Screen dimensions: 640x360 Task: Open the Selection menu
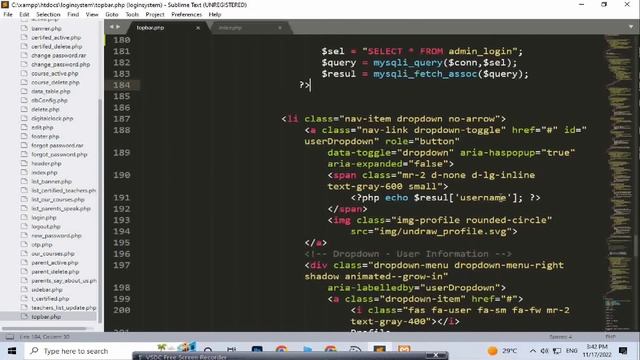pyautogui.click(x=48, y=14)
